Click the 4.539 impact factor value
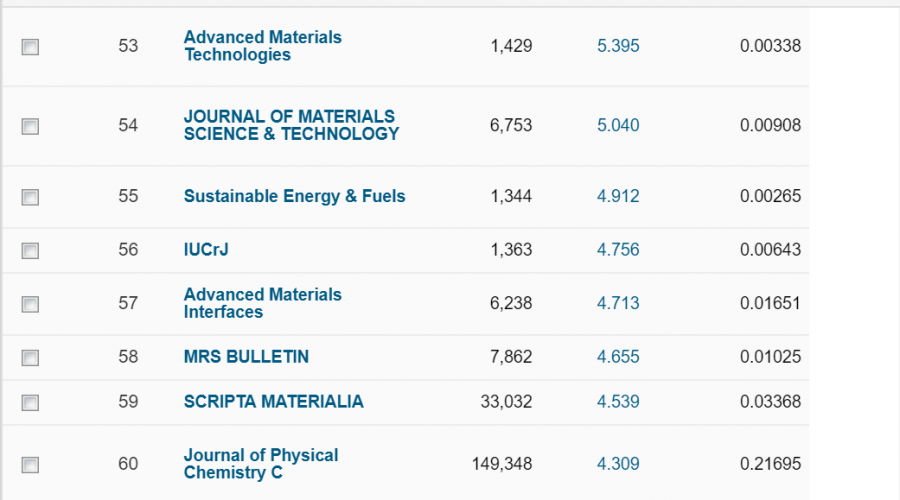The image size is (900, 500). [x=618, y=402]
